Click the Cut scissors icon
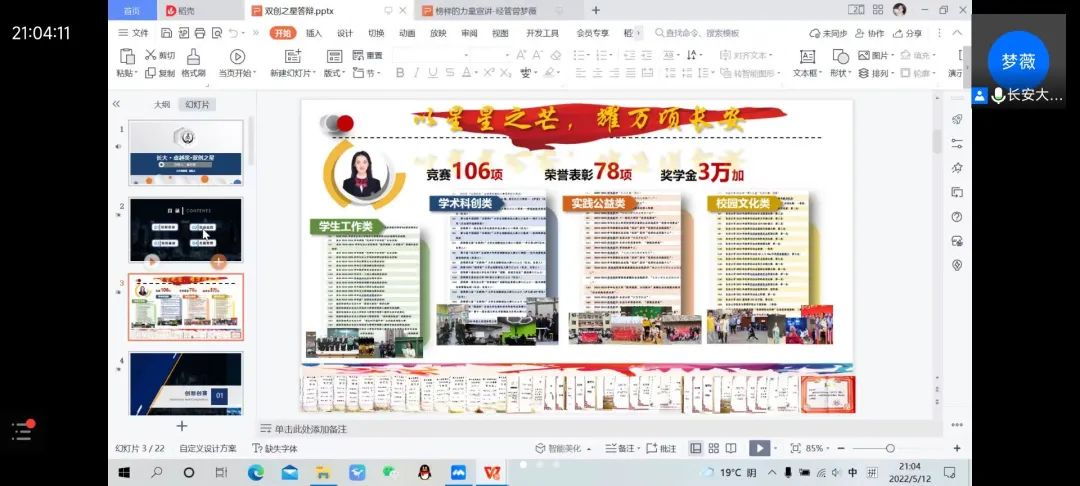 (151, 56)
